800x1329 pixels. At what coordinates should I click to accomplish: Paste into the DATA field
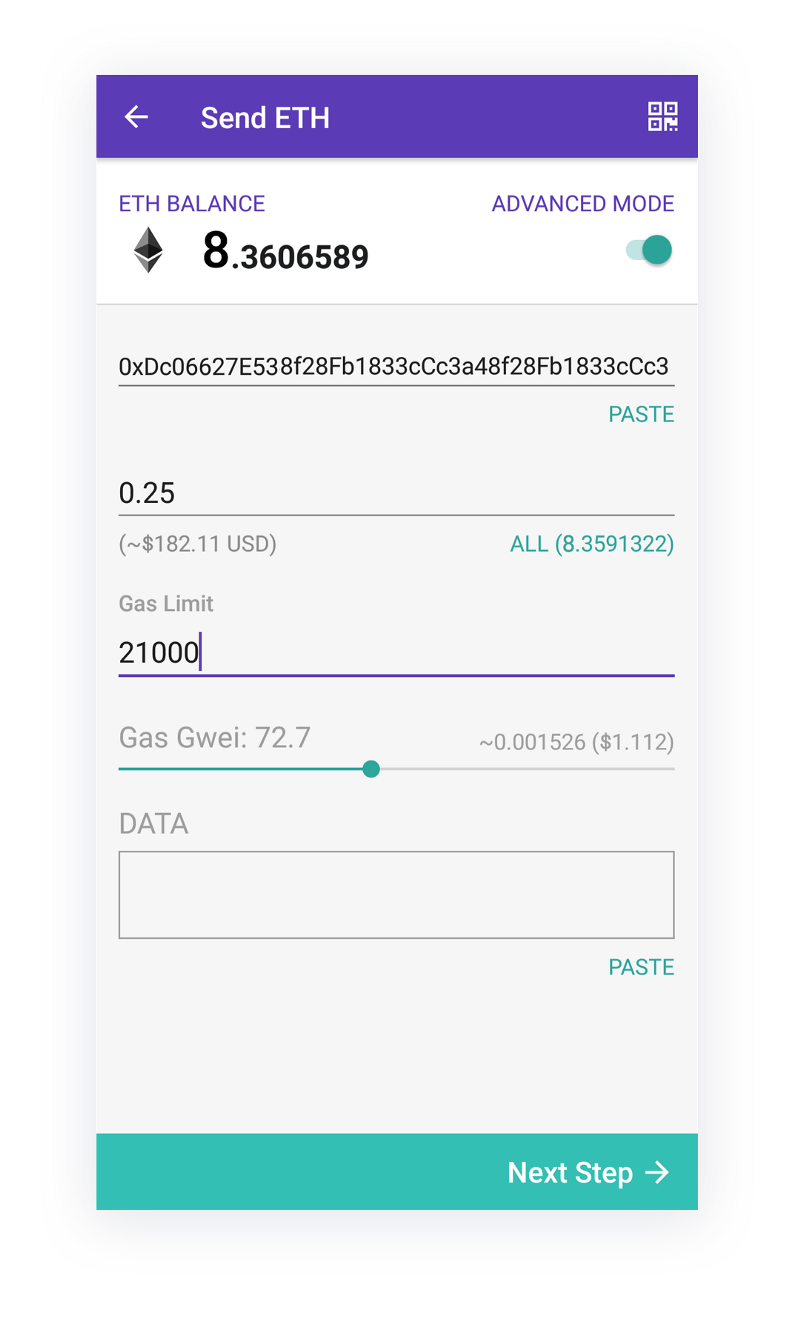point(641,967)
